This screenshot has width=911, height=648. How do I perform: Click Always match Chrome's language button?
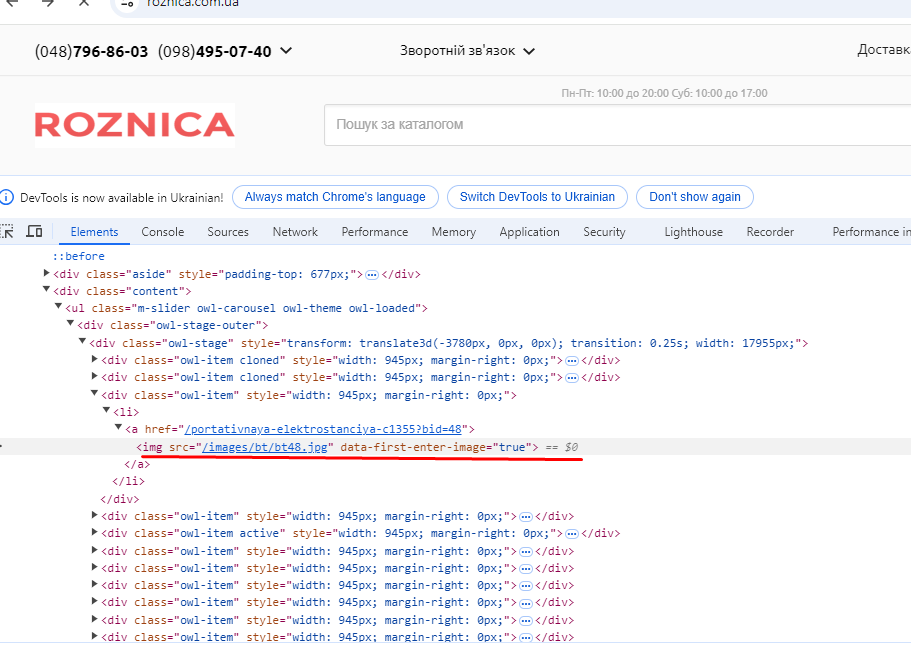coord(335,197)
